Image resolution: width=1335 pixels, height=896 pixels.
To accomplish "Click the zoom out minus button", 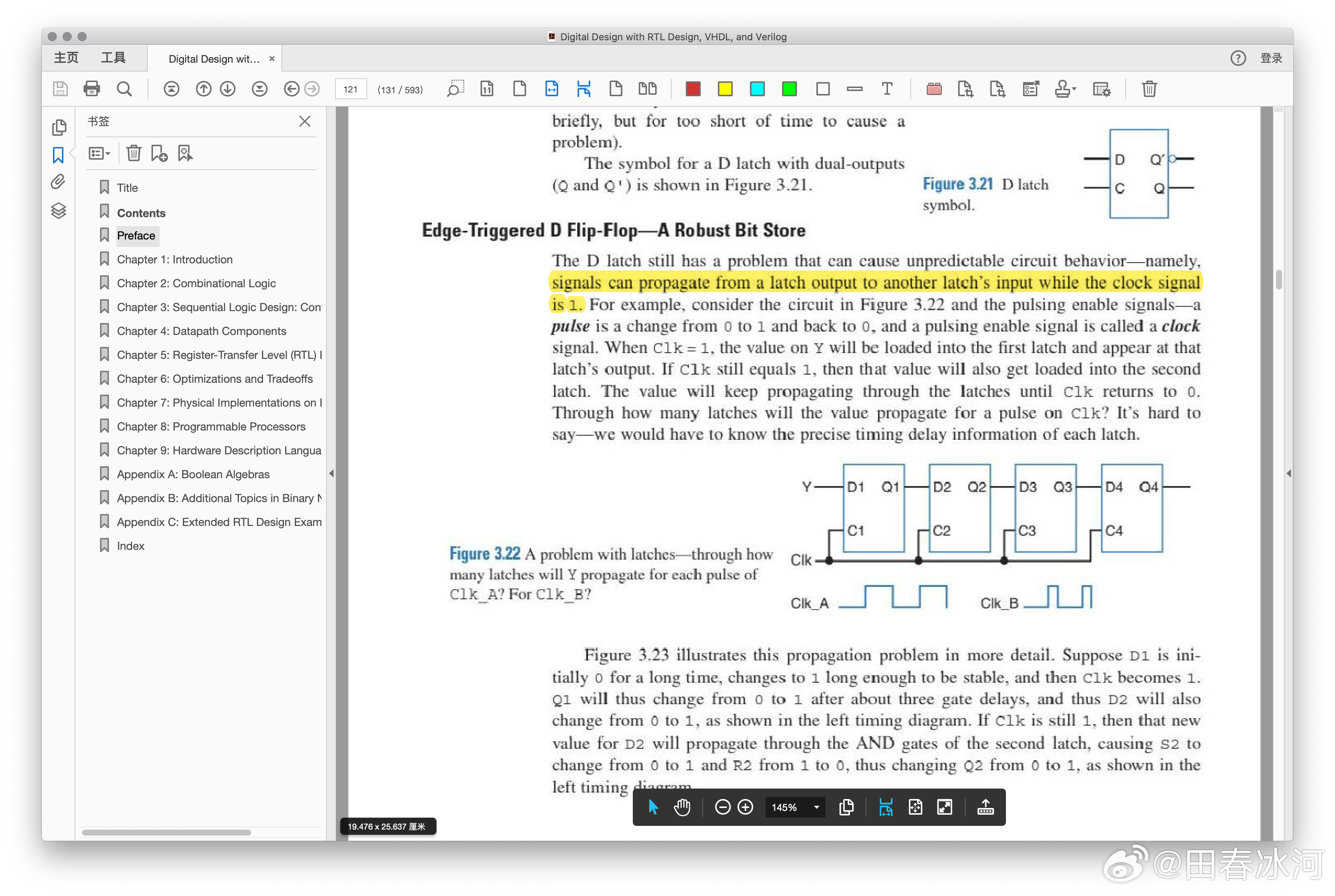I will click(x=722, y=807).
